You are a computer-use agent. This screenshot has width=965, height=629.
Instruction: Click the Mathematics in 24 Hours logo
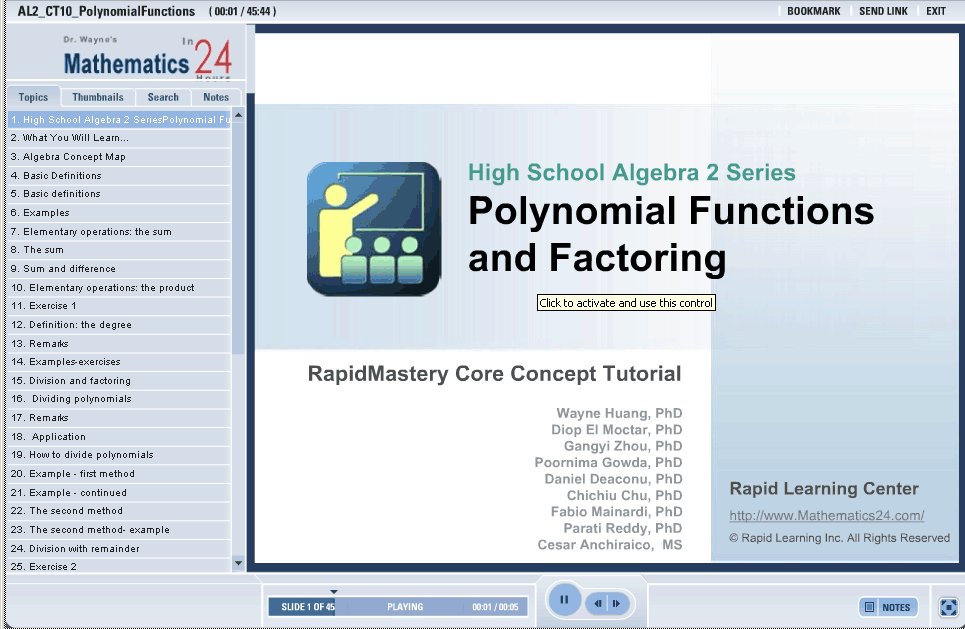[146, 59]
